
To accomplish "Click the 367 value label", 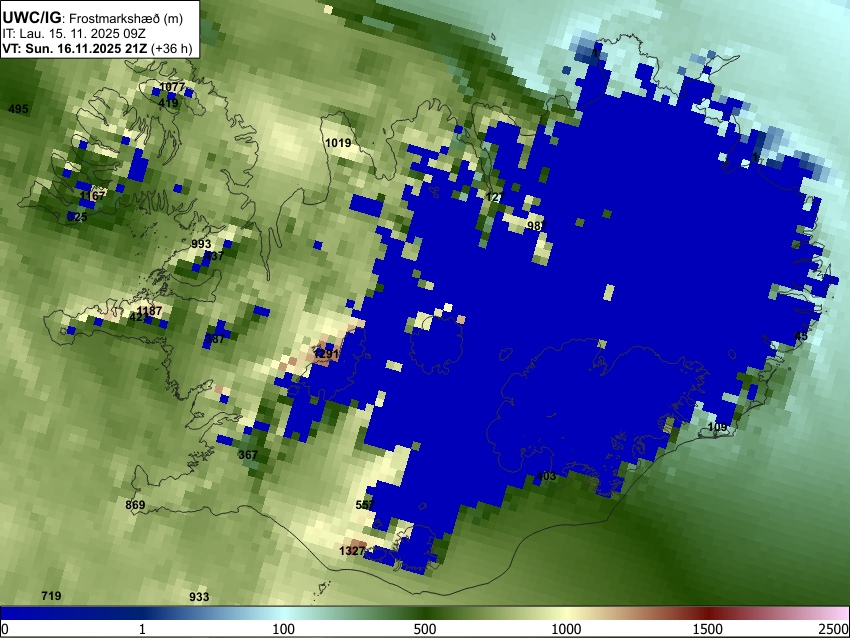I will 248,455.
